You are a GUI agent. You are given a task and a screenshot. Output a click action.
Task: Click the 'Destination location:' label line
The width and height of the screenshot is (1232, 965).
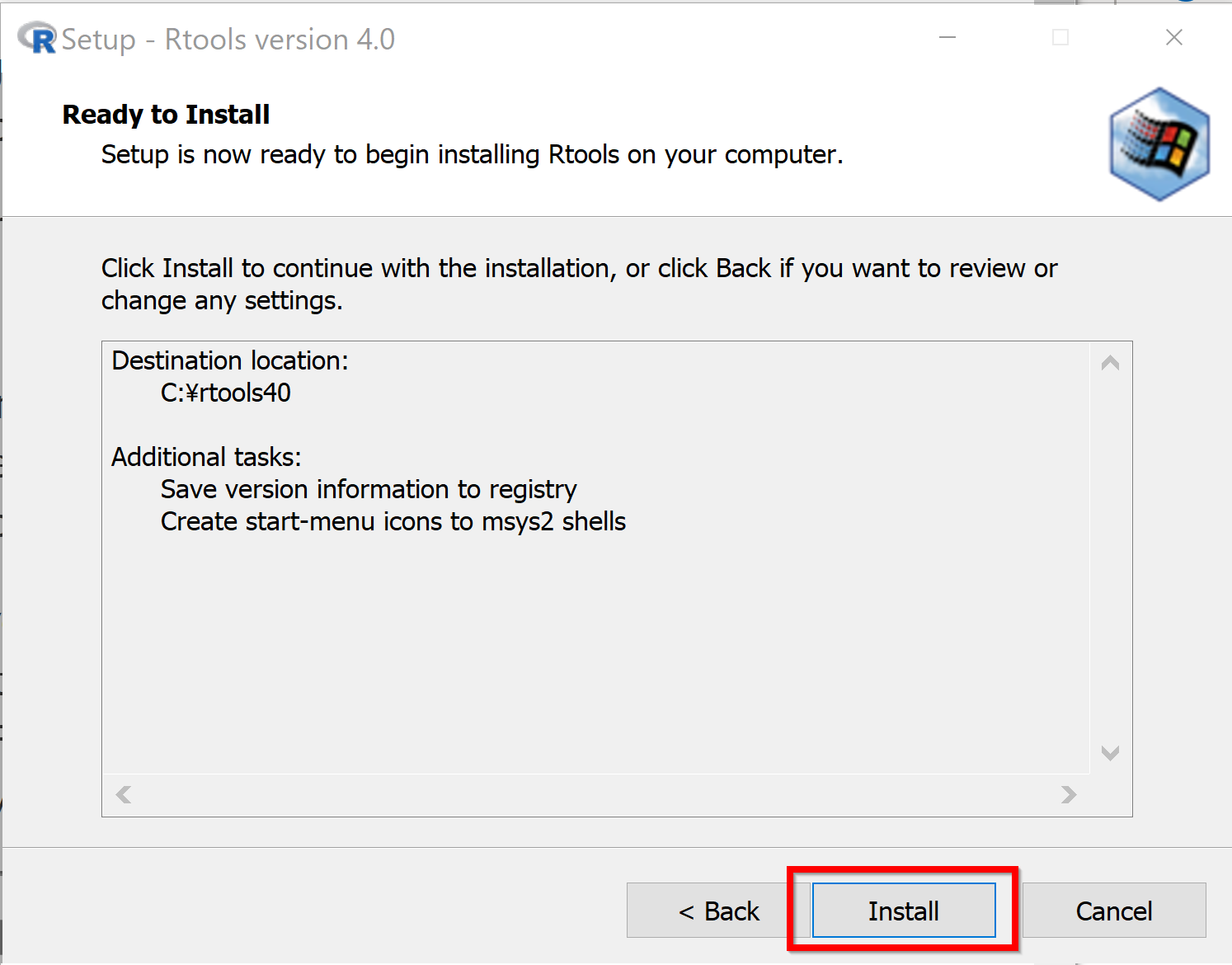(x=230, y=360)
